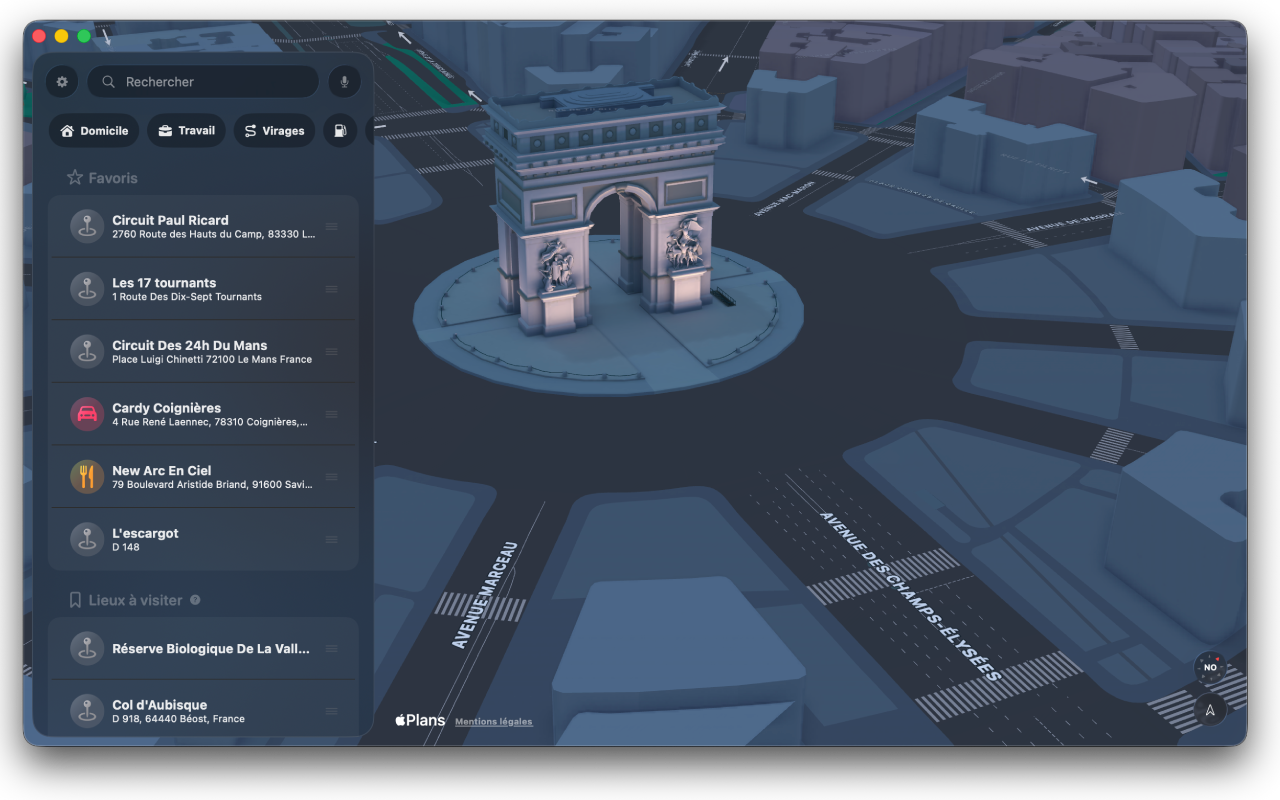Click the NO compass to reset orientation
This screenshot has width=1280, height=800.
click(1210, 667)
